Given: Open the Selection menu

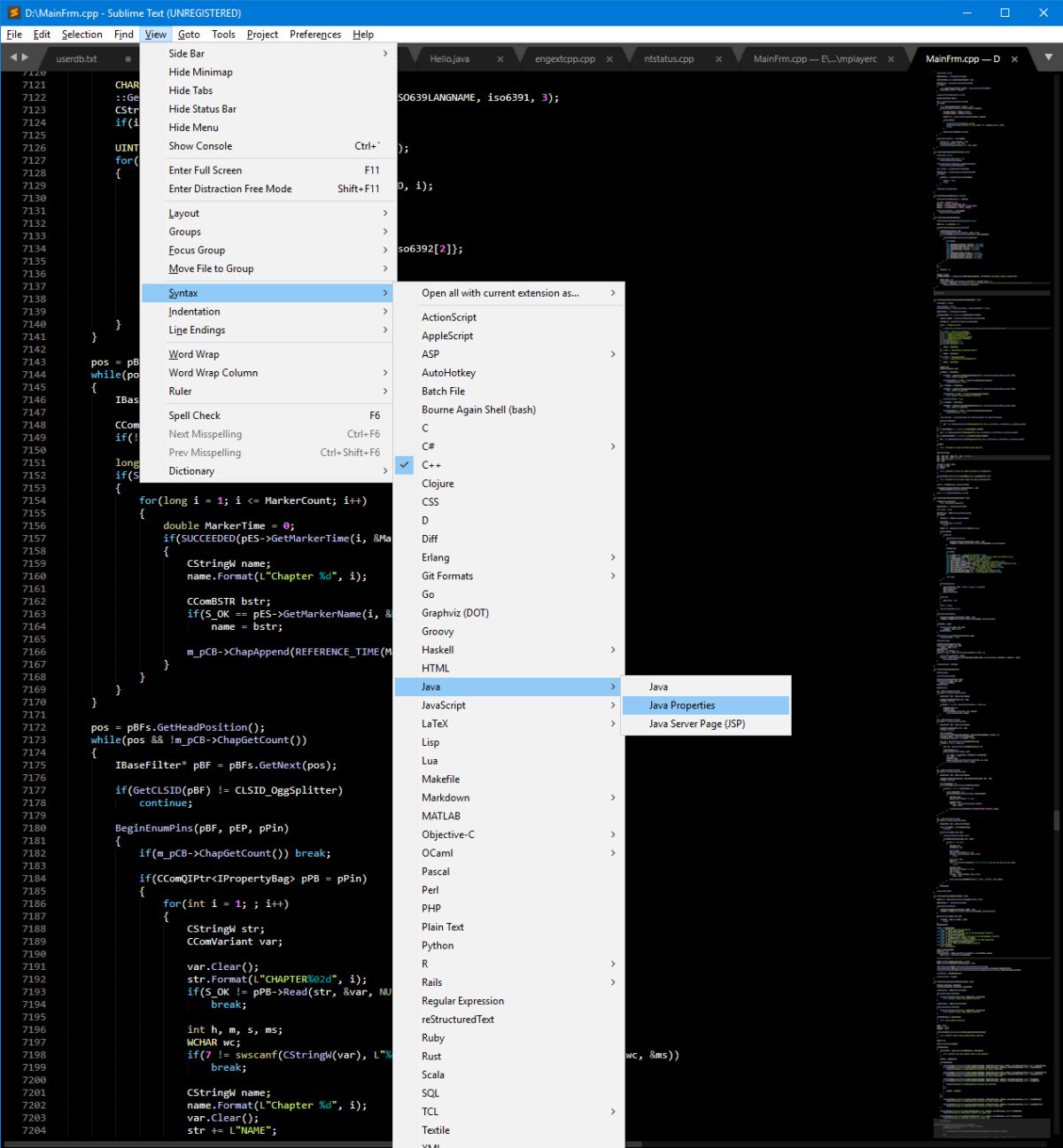Looking at the screenshot, I should point(82,35).
